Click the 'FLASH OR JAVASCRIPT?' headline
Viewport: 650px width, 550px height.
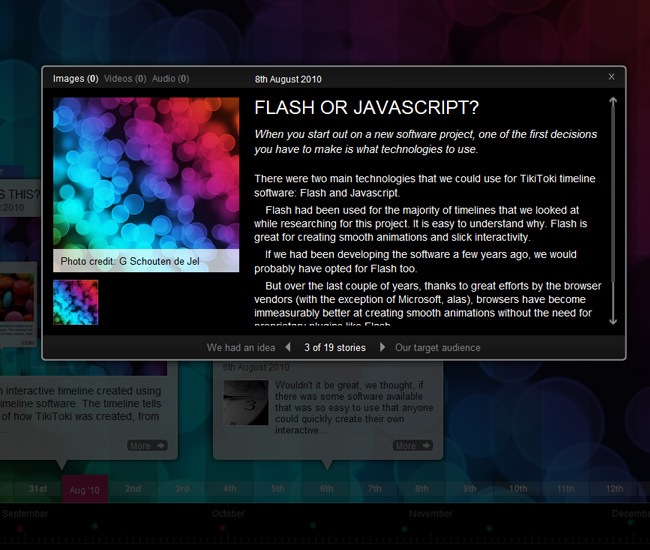(x=366, y=108)
